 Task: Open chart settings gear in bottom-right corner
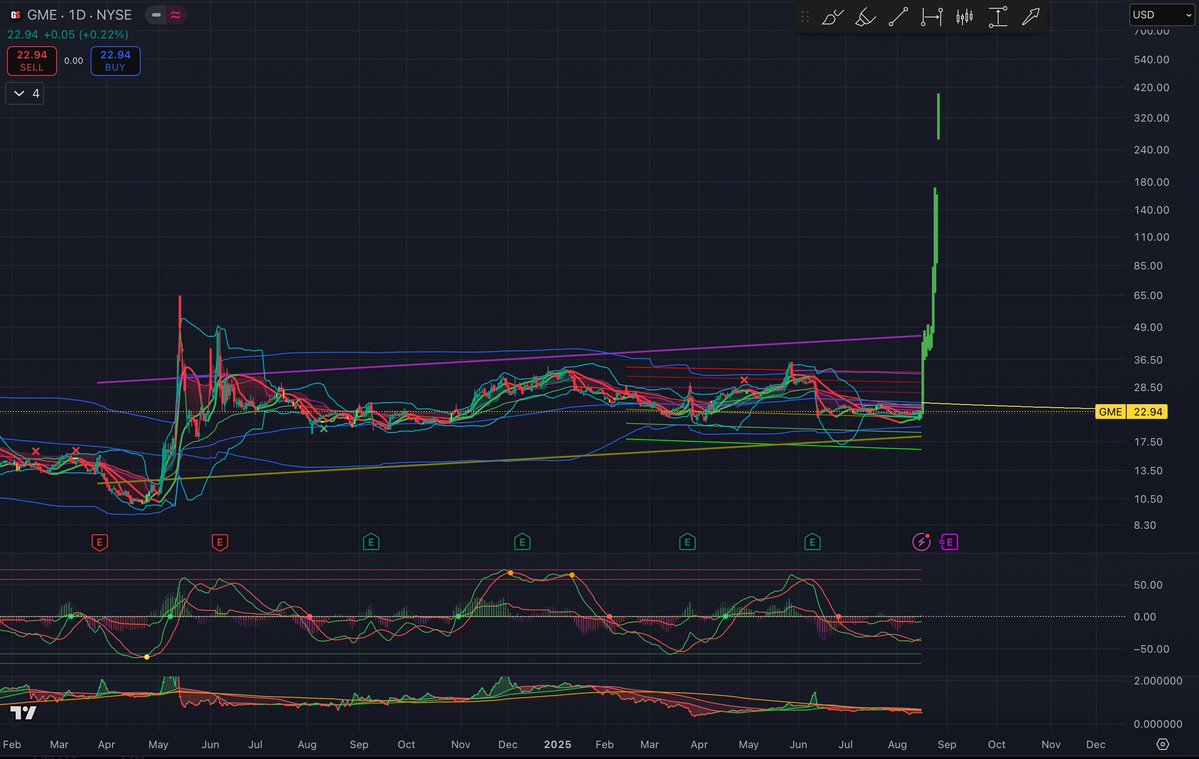point(1162,744)
